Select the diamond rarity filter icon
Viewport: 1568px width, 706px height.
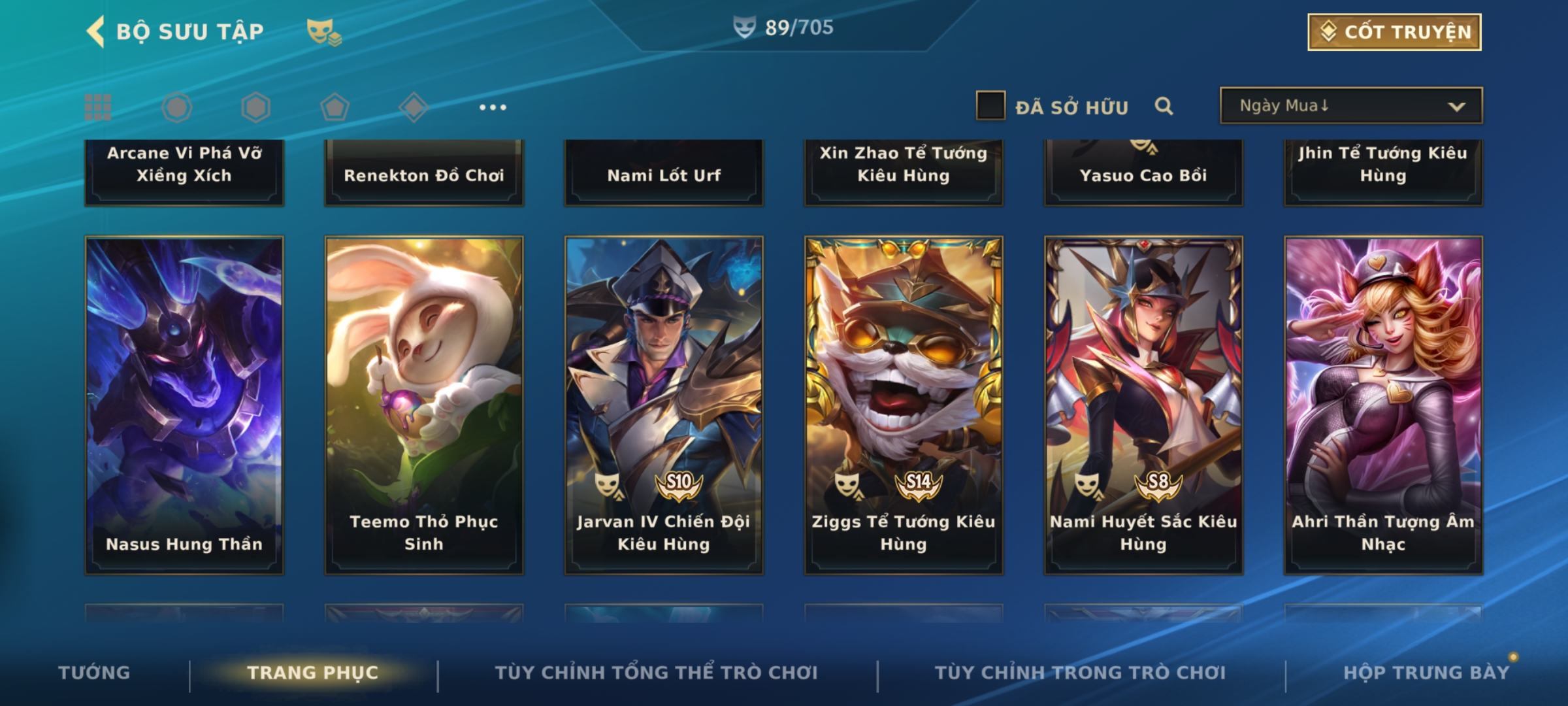pos(414,107)
